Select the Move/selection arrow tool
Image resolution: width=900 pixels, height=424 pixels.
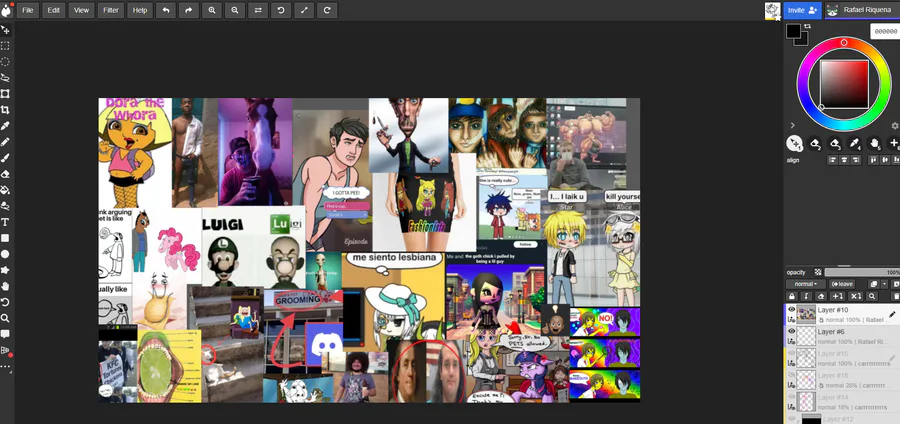(5, 30)
